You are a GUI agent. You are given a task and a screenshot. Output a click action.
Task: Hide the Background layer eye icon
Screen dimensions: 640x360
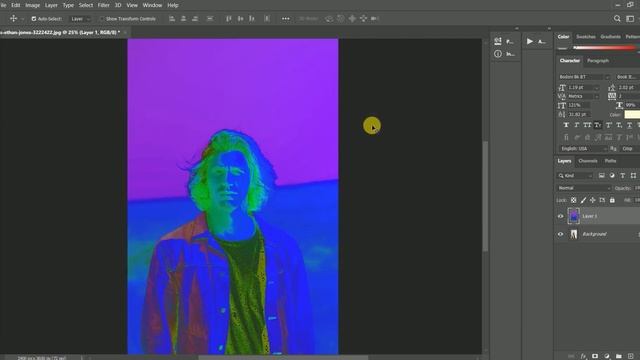pyautogui.click(x=560, y=234)
